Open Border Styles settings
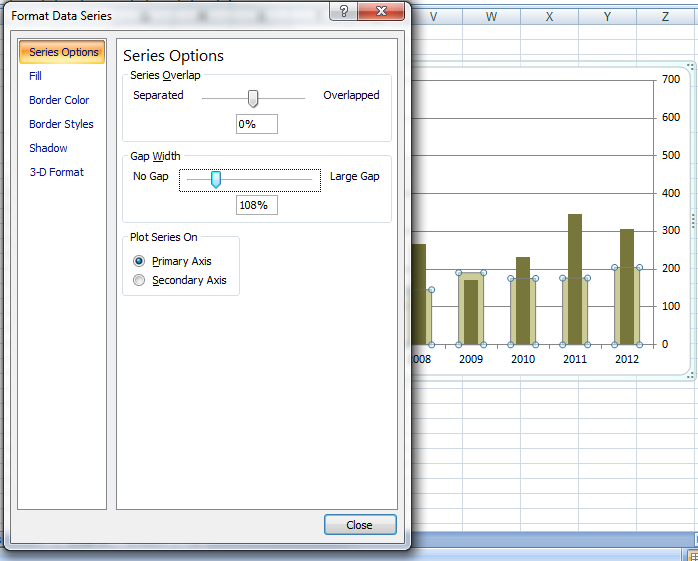698x561 pixels. (61, 124)
